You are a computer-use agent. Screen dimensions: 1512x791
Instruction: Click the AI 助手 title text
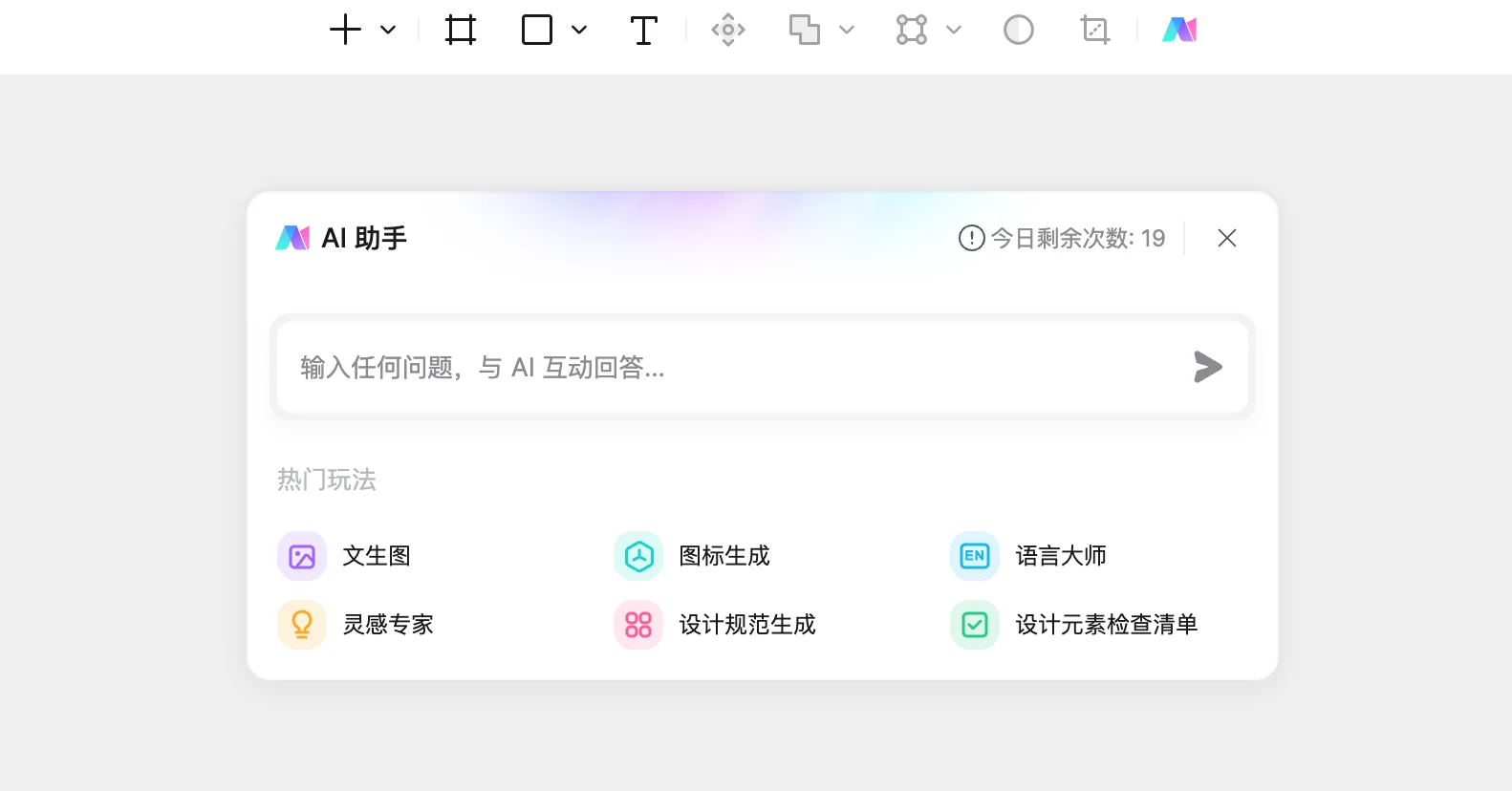[364, 238]
